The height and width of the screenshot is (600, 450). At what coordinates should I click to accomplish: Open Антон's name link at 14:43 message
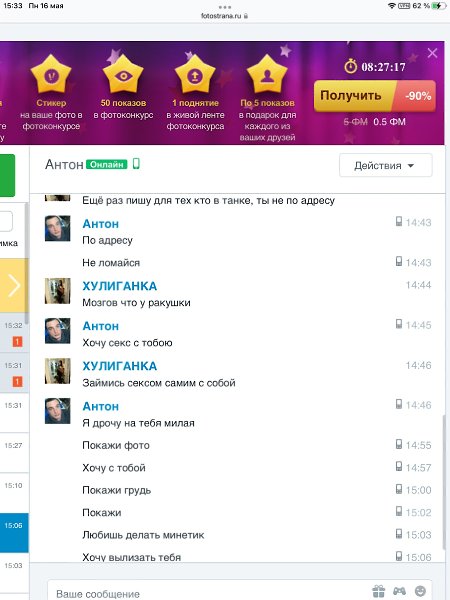click(101, 224)
